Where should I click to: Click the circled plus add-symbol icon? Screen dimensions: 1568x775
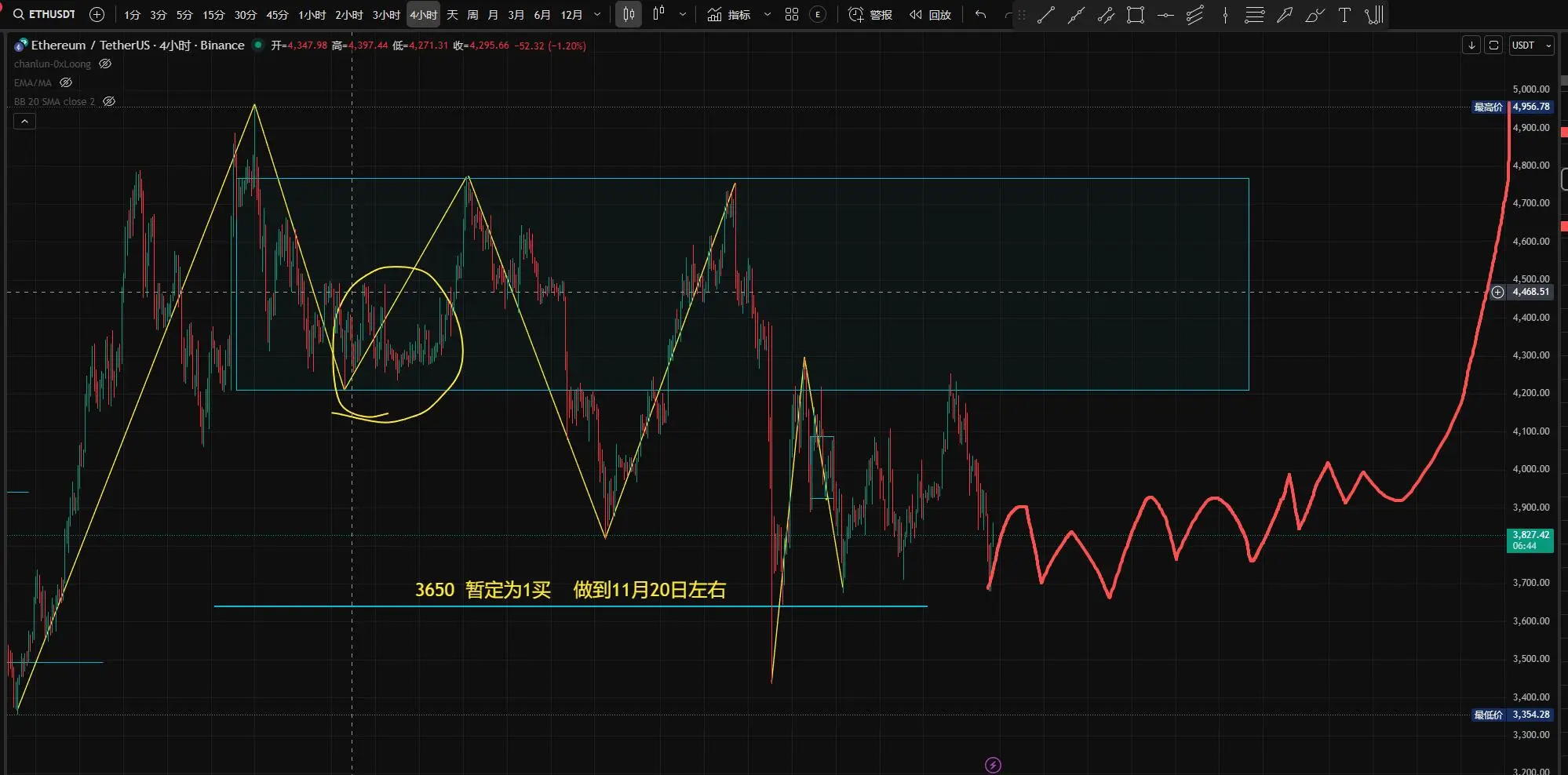[x=97, y=14]
